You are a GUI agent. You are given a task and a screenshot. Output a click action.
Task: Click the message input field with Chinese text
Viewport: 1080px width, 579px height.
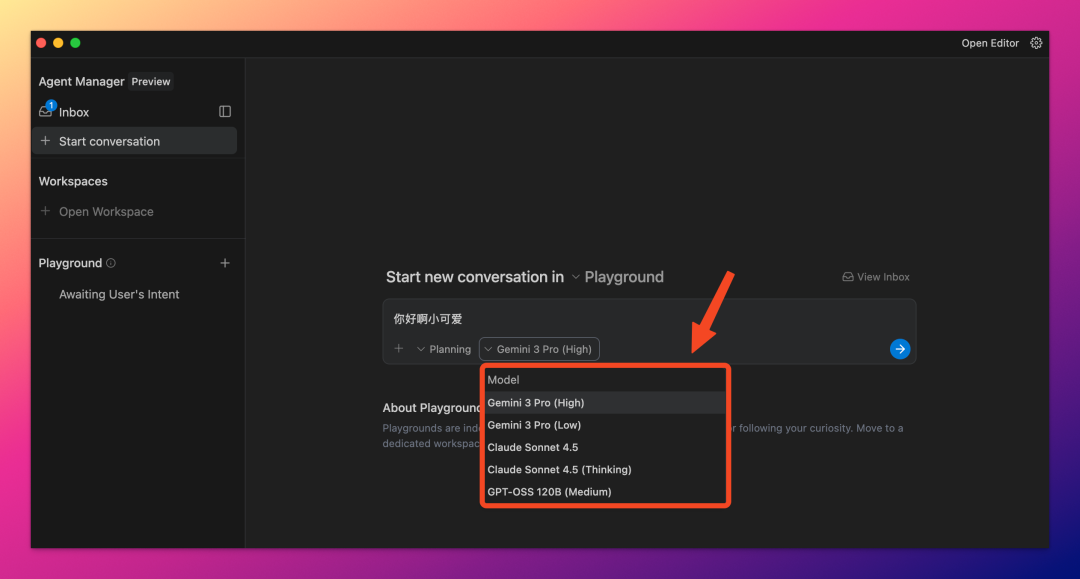649,319
